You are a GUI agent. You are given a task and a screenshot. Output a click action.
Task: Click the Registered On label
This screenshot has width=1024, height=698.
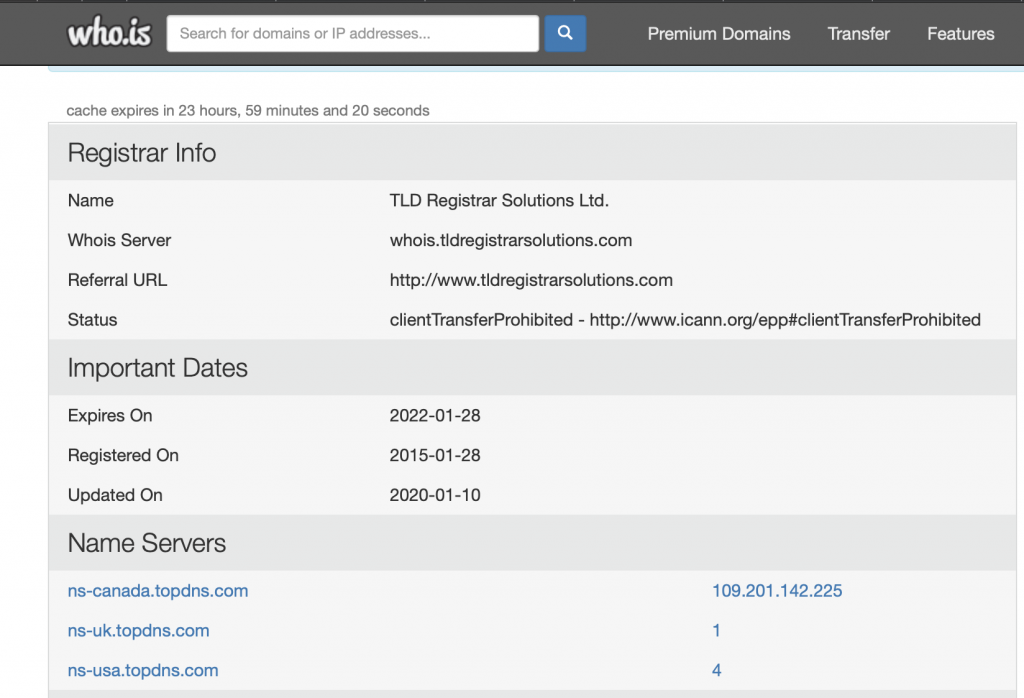[123, 456]
